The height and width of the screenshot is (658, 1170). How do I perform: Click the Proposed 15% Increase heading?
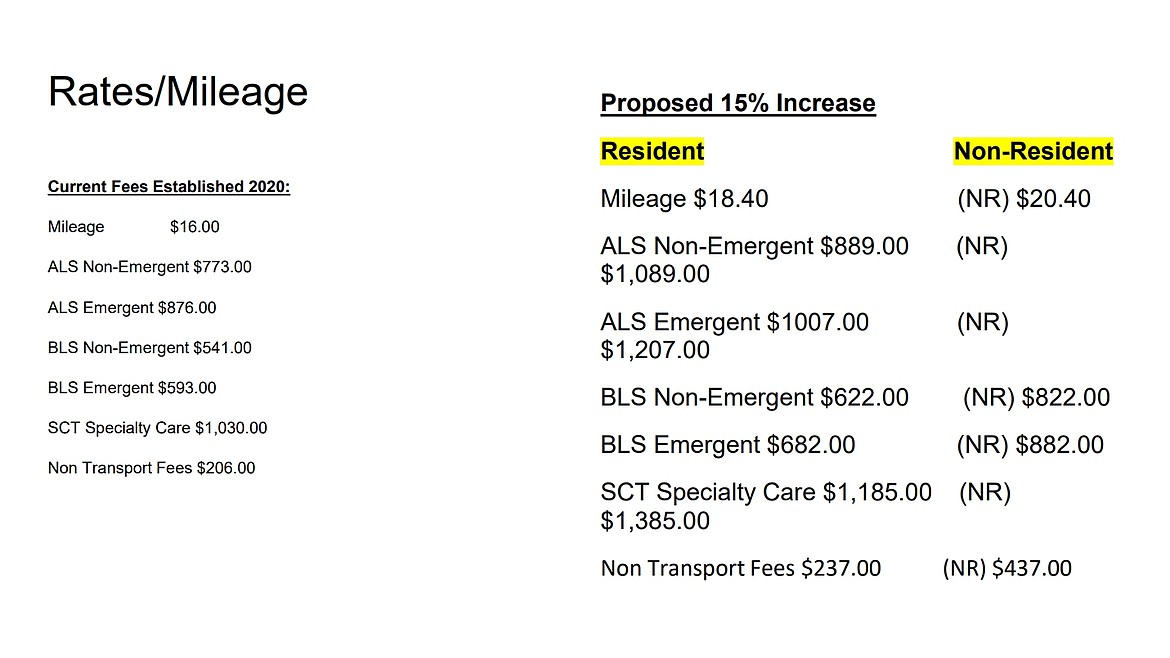click(x=738, y=103)
